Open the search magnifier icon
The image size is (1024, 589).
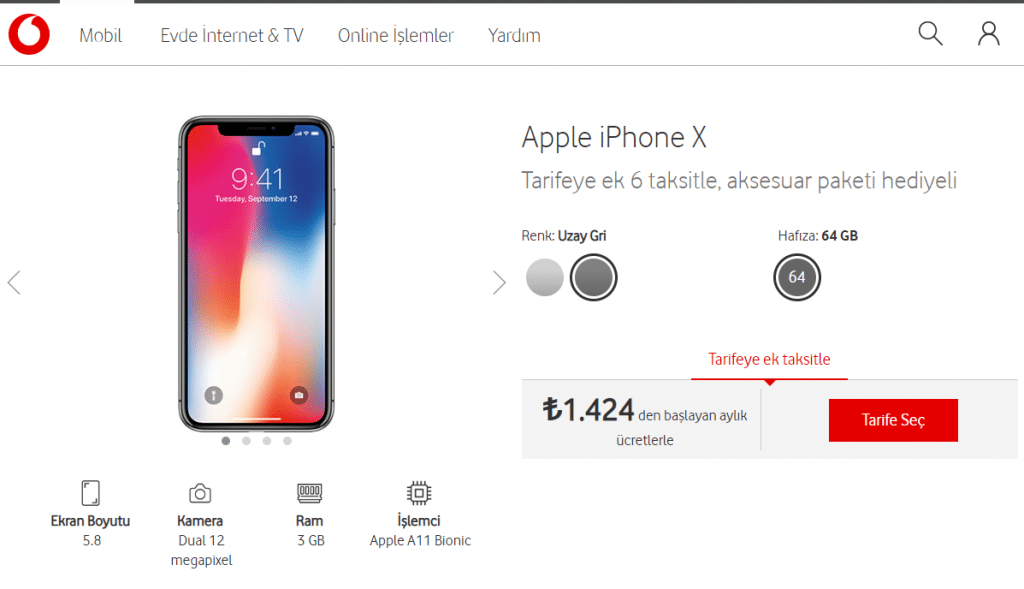tap(930, 33)
